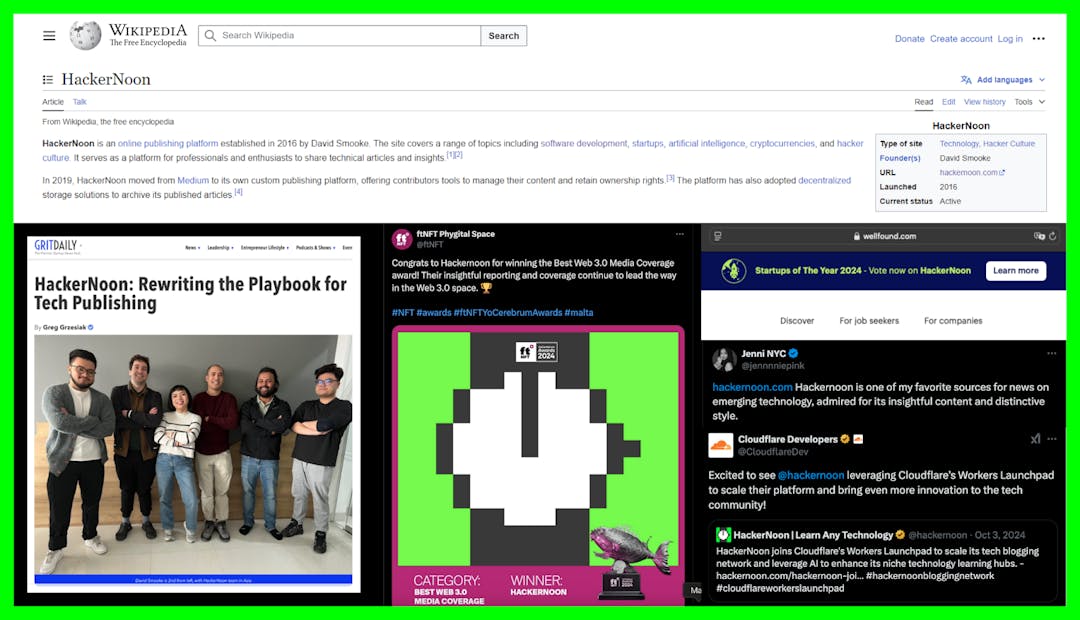Select the View history tab
This screenshot has width=1080, height=620.
[984, 102]
